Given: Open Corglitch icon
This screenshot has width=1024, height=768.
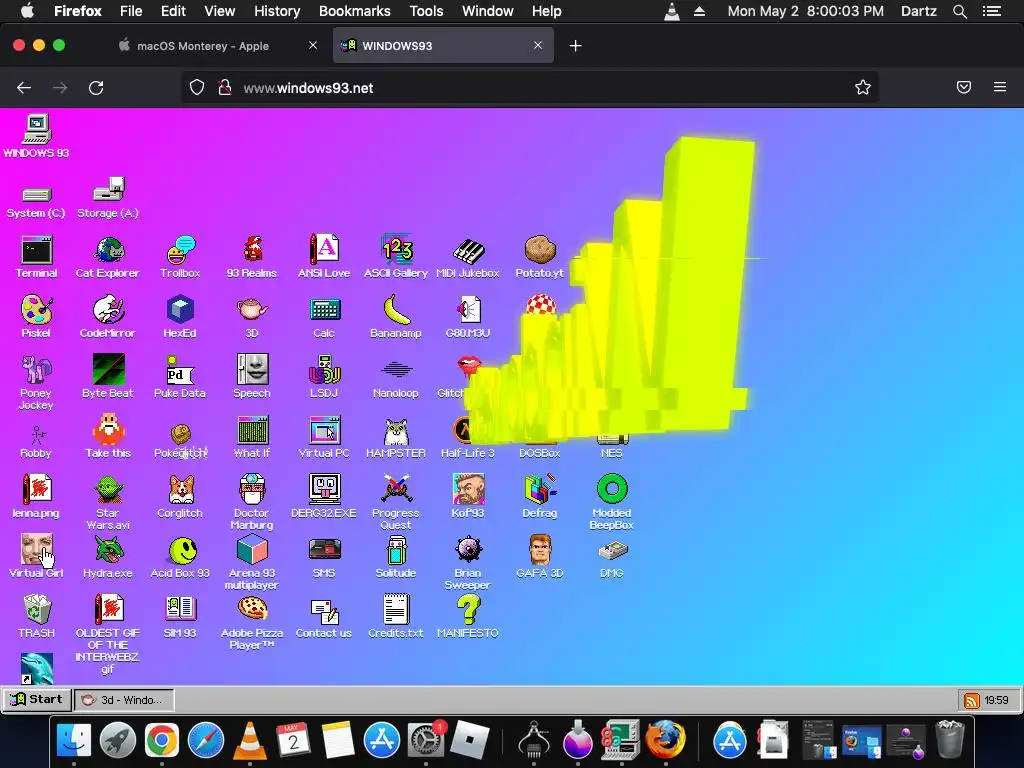Looking at the screenshot, I should click(180, 496).
